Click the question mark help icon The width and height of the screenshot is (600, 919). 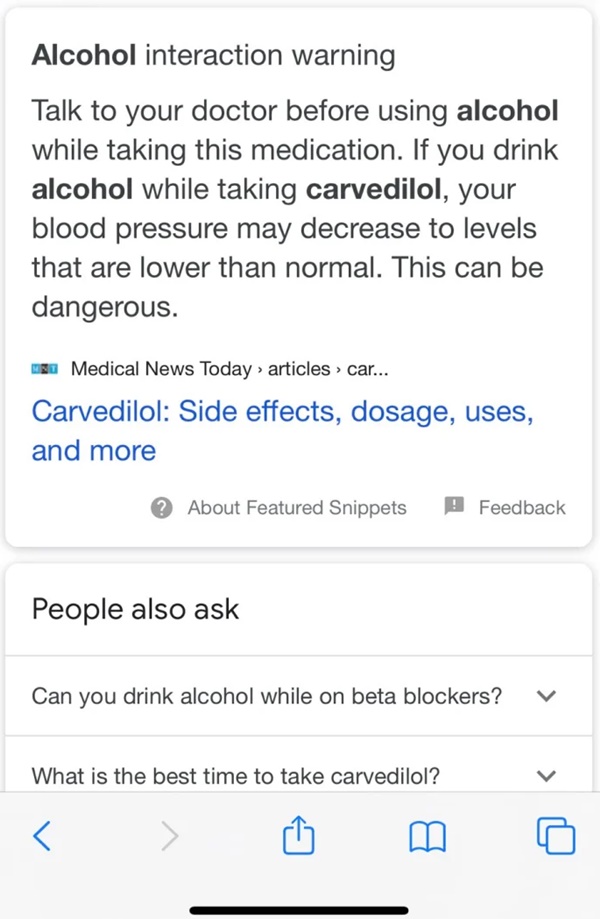point(162,508)
